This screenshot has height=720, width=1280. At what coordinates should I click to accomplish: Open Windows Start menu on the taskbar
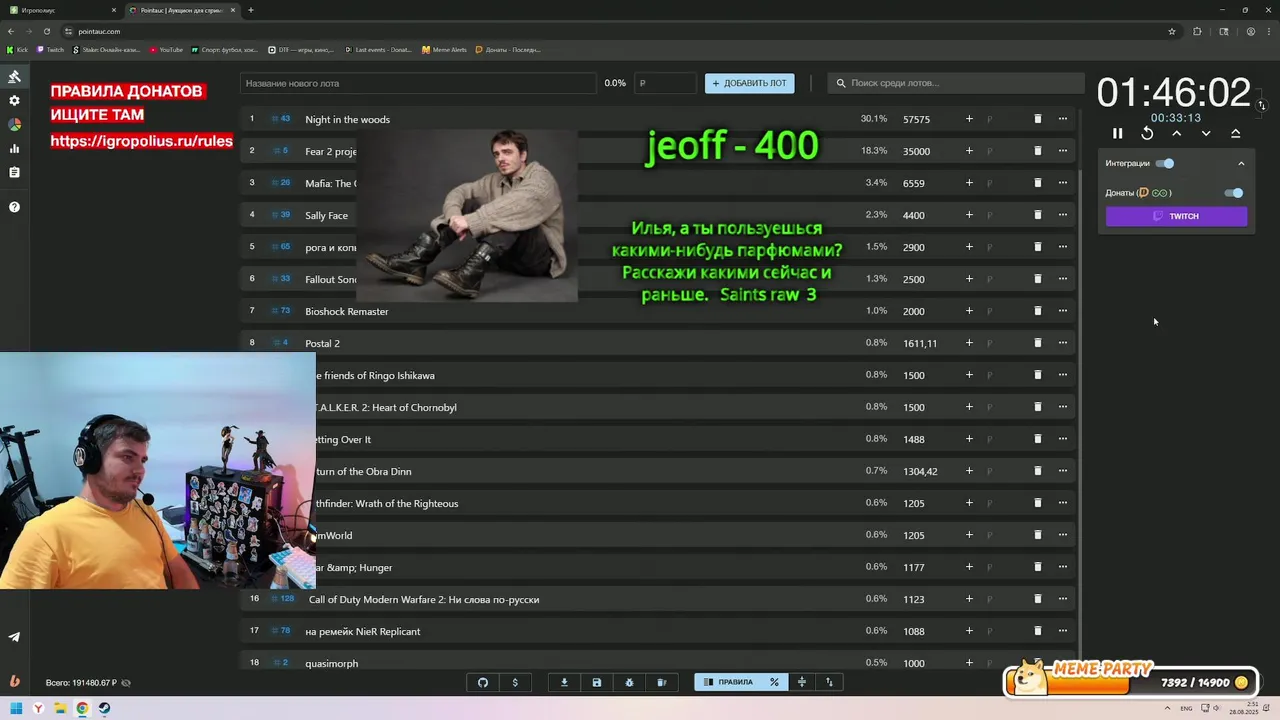[16, 708]
